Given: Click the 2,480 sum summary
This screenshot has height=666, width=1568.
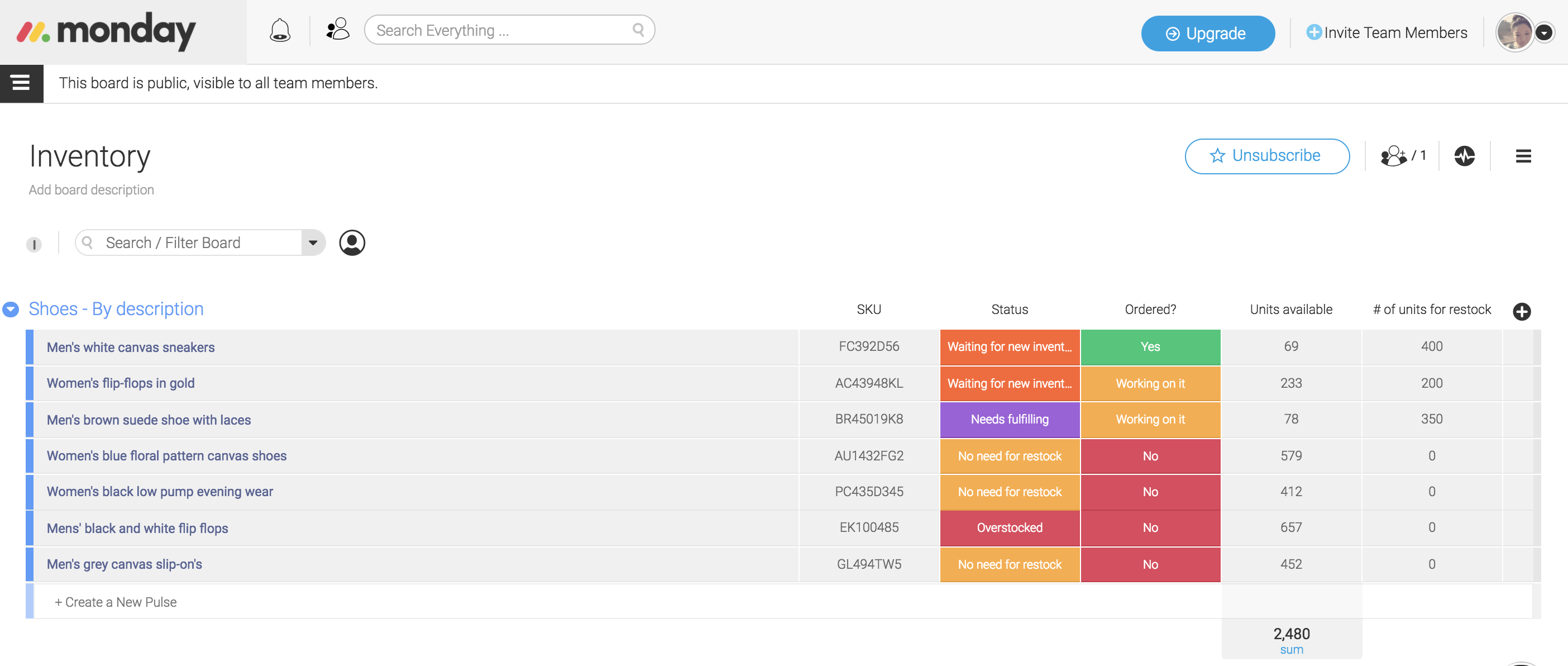Looking at the screenshot, I should point(1291,640).
